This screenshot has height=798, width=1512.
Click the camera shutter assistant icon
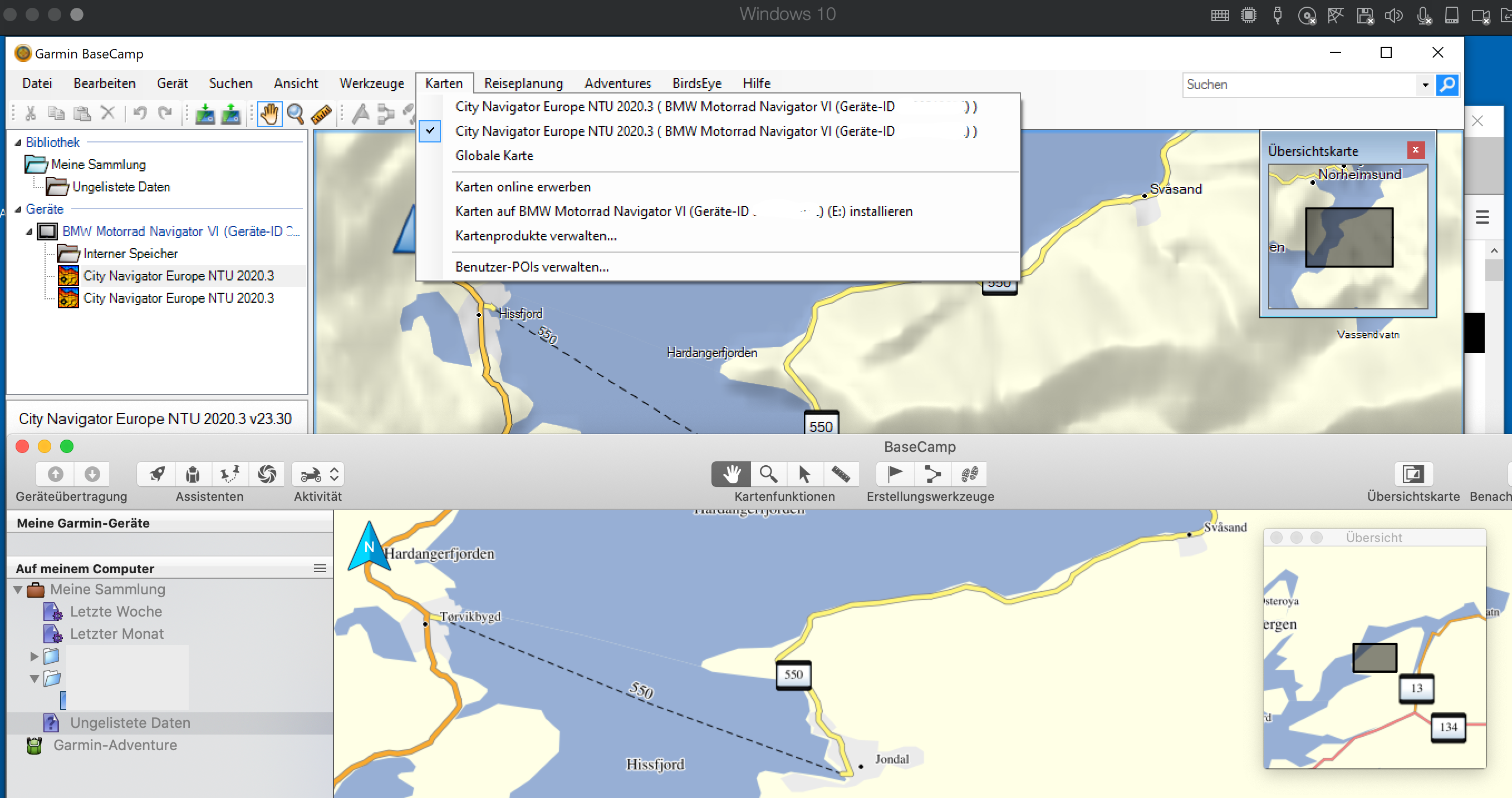tap(267, 474)
